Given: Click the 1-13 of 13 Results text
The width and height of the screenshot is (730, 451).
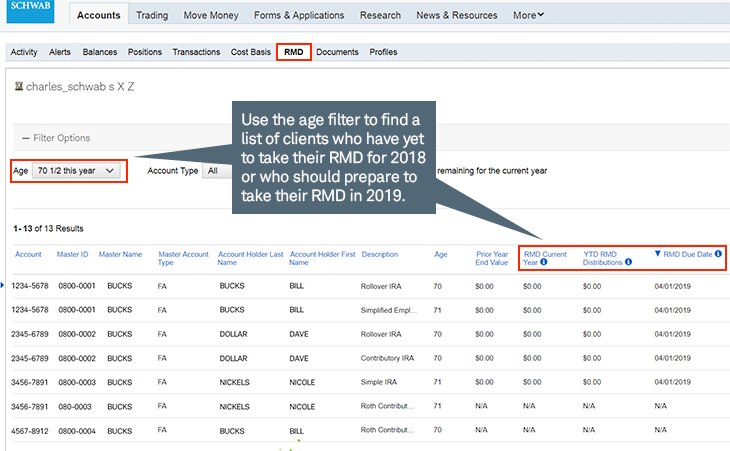Looking at the screenshot, I should click(48, 229).
